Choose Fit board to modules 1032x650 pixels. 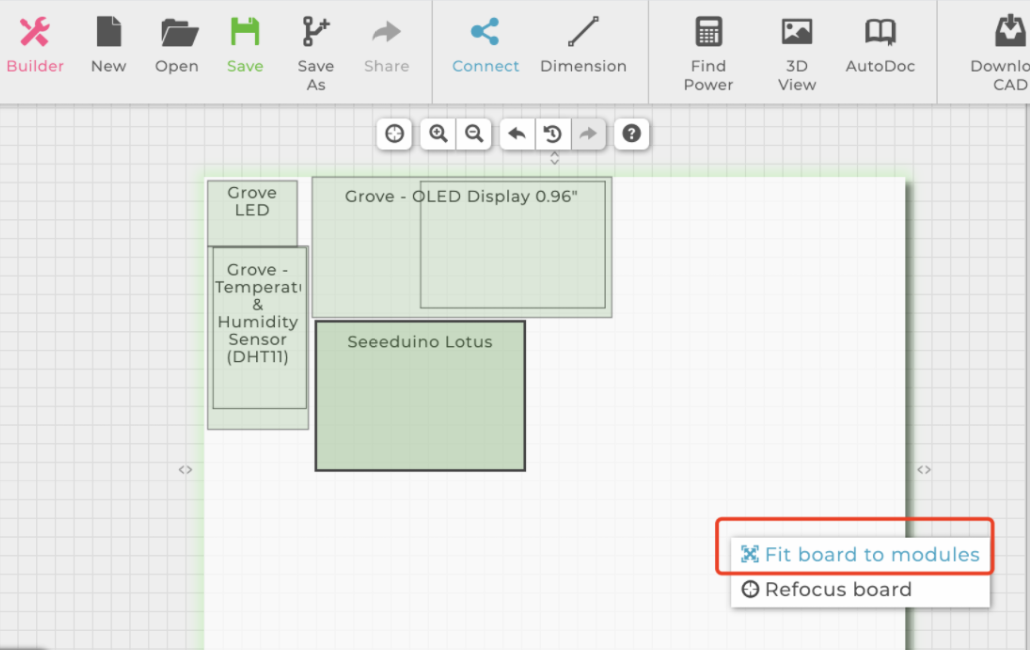(x=860, y=555)
